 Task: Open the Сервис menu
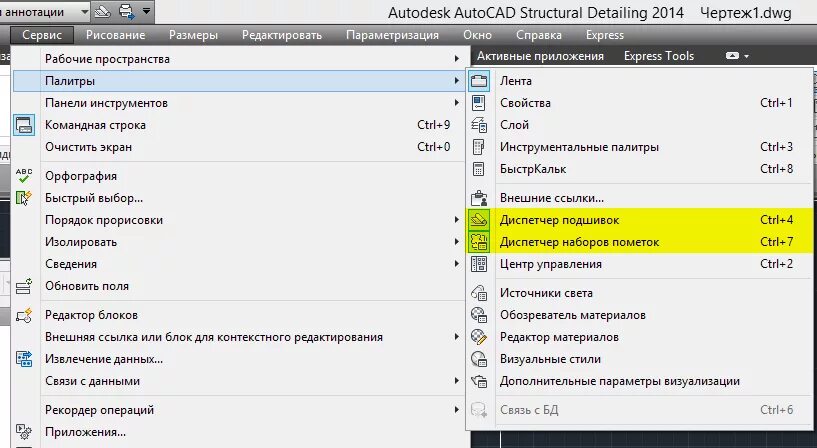(x=42, y=35)
